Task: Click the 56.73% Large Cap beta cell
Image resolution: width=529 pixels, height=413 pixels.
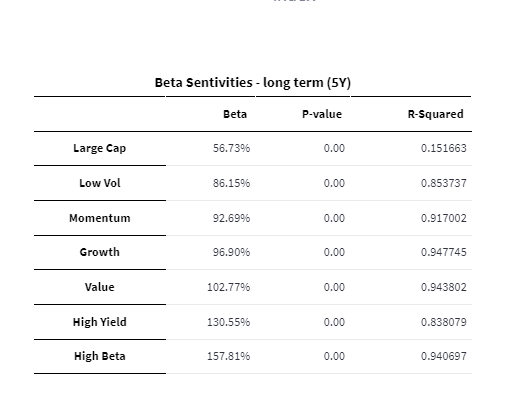Action: click(231, 148)
